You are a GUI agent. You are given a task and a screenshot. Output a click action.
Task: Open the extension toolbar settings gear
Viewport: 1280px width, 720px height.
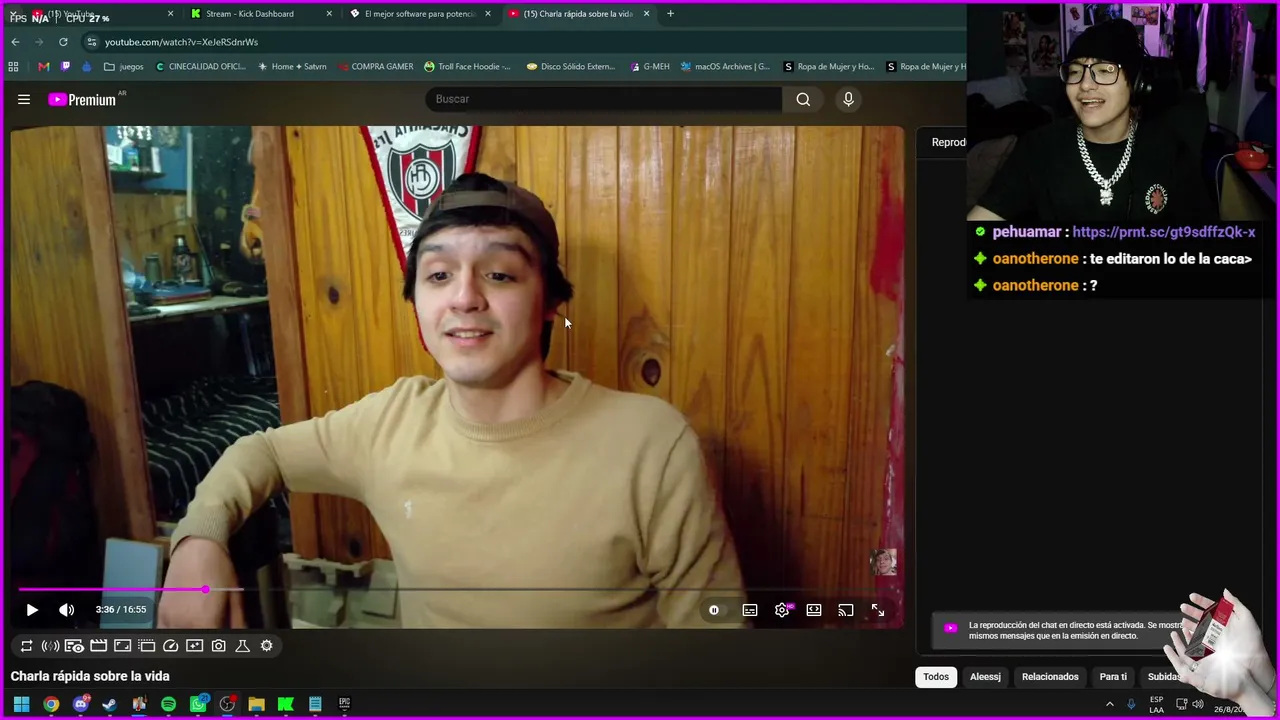[266, 646]
